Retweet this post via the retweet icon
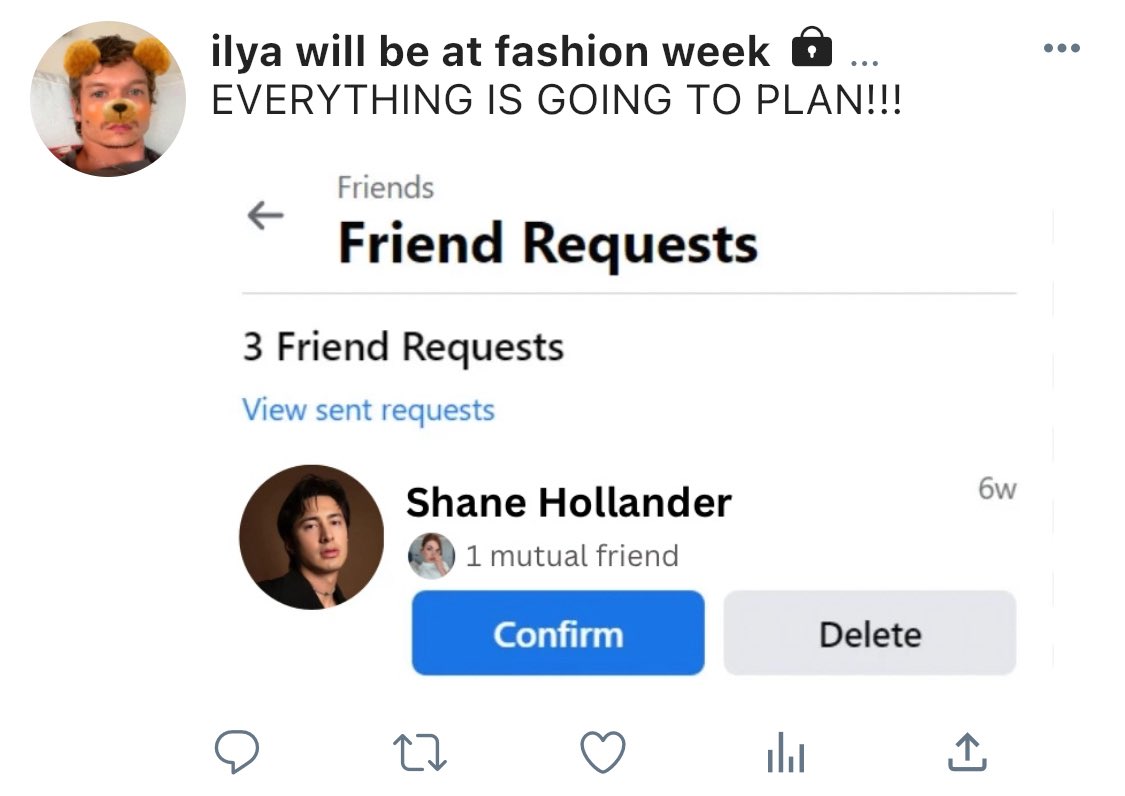Image resolution: width=1125 pixels, height=796 pixels. [x=420, y=752]
